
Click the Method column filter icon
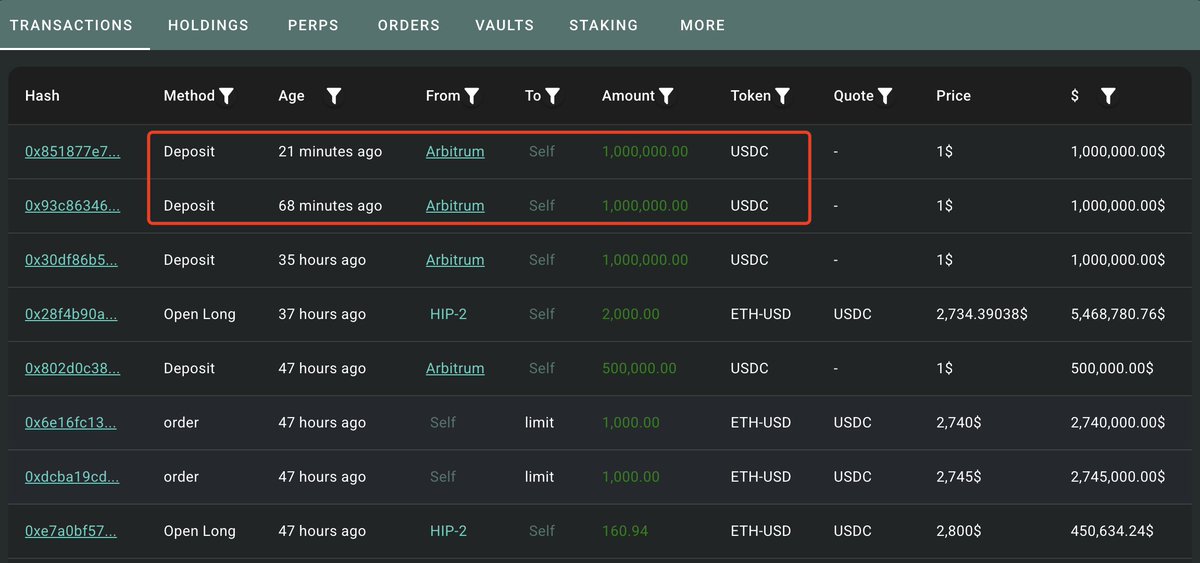click(x=227, y=96)
